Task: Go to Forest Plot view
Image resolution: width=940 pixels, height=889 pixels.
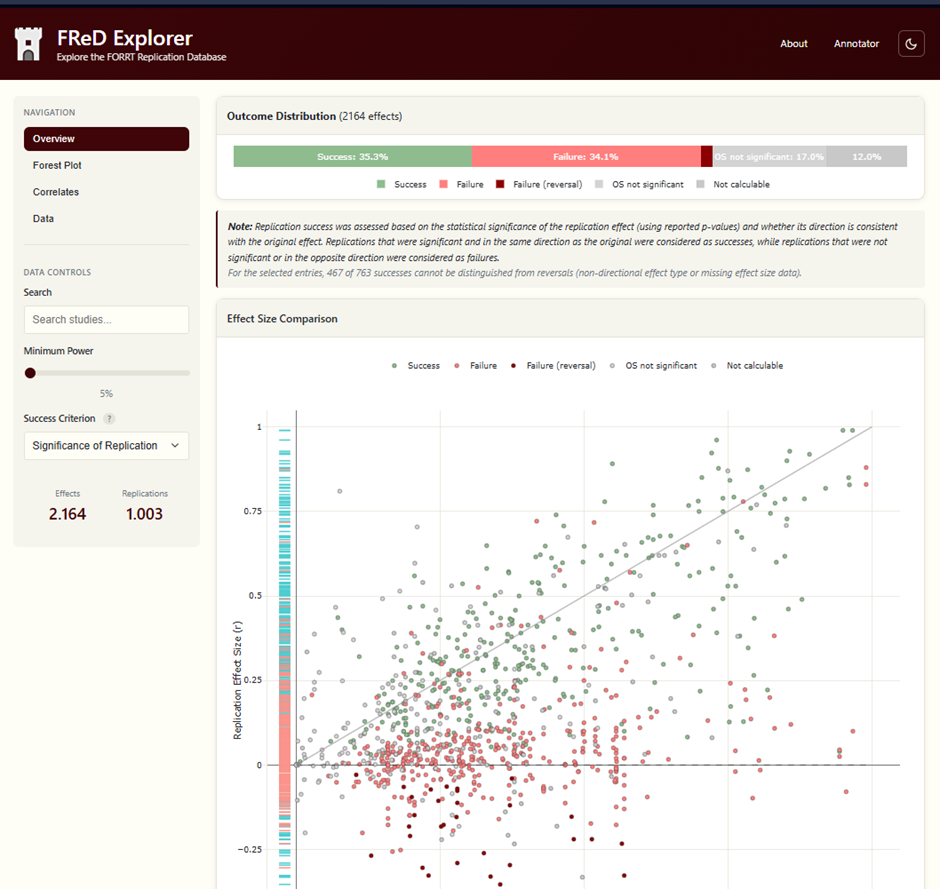Action: [x=57, y=165]
